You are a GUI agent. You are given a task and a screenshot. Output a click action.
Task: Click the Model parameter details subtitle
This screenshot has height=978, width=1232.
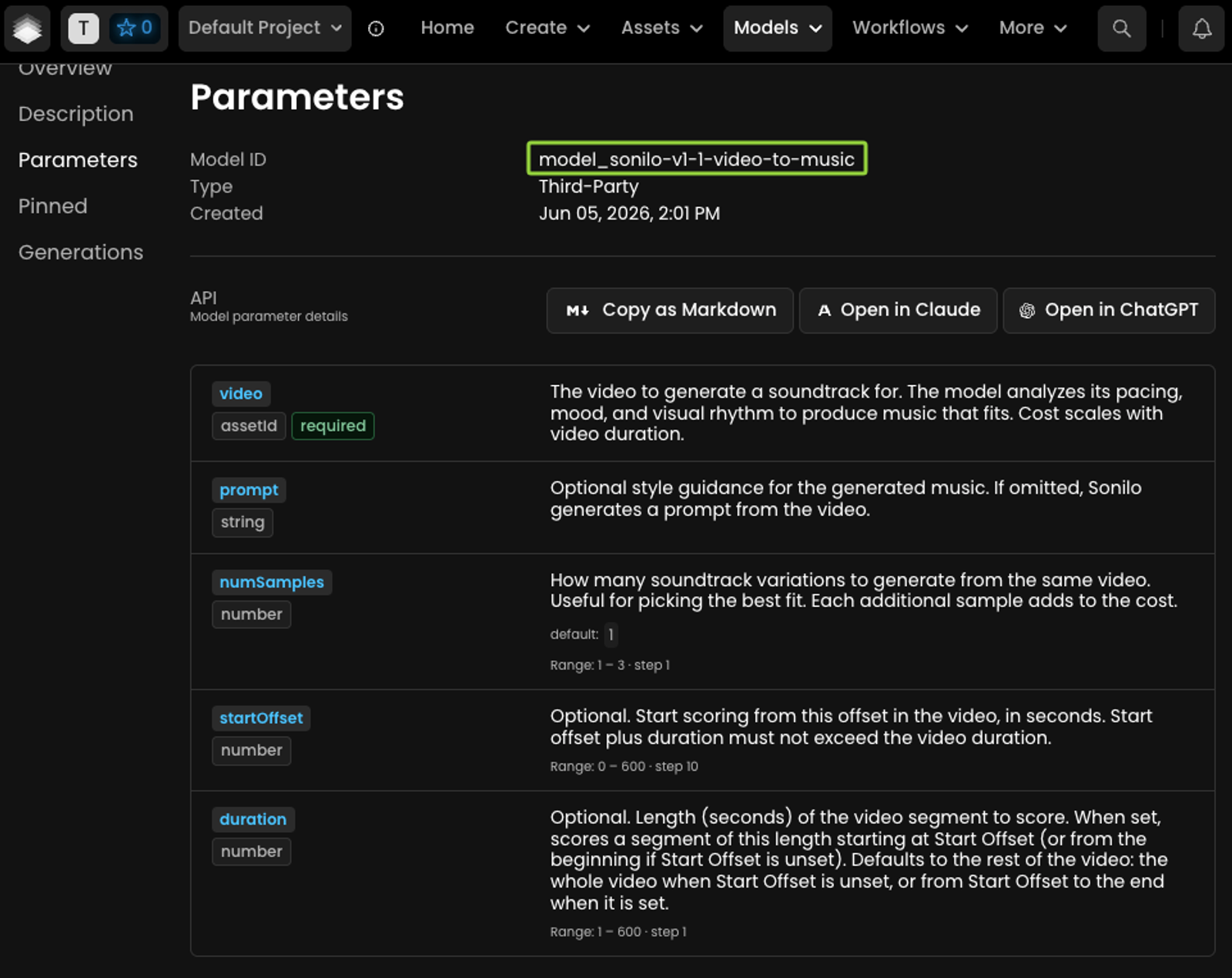[269, 317]
